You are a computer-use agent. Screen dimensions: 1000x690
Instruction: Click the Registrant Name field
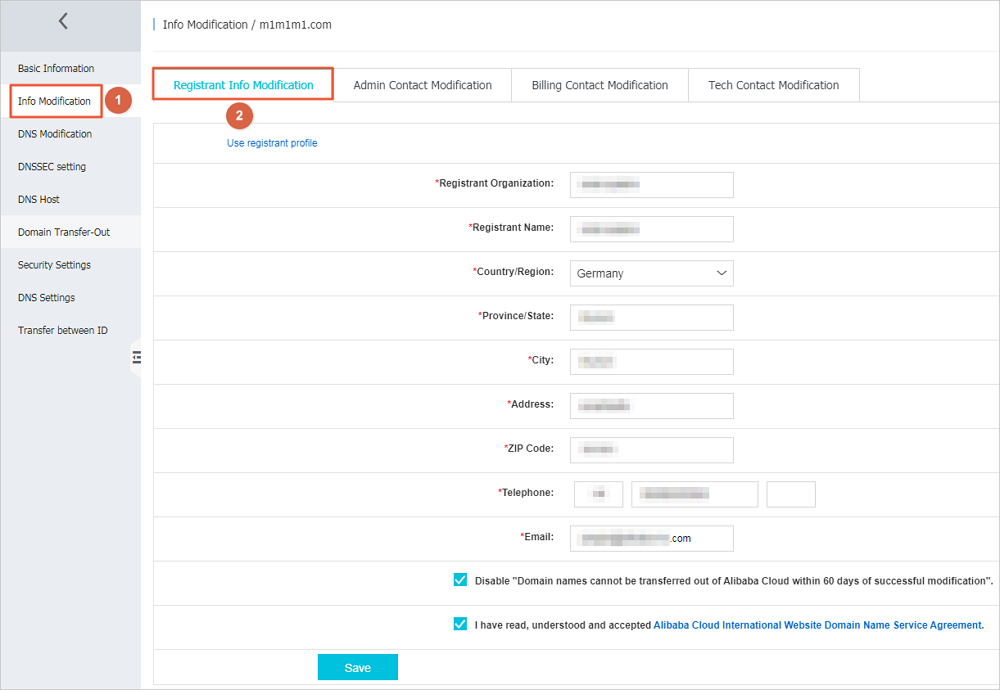(x=651, y=229)
